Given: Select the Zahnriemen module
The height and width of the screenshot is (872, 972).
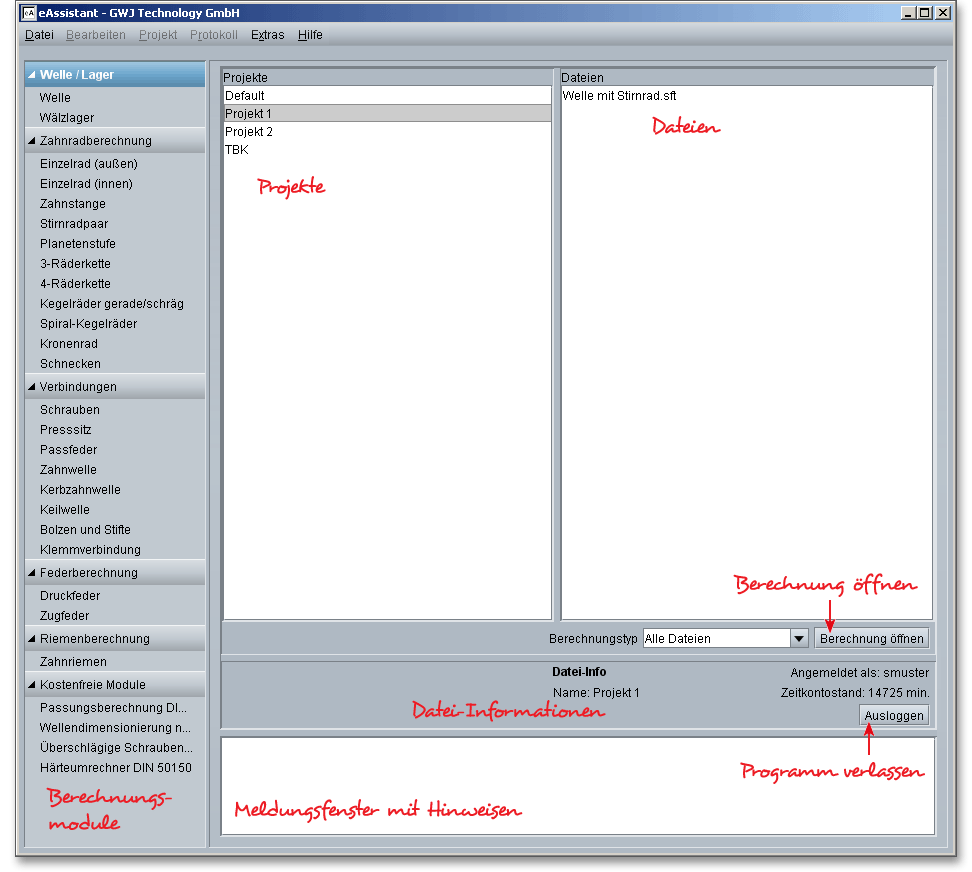Looking at the screenshot, I should 73,662.
